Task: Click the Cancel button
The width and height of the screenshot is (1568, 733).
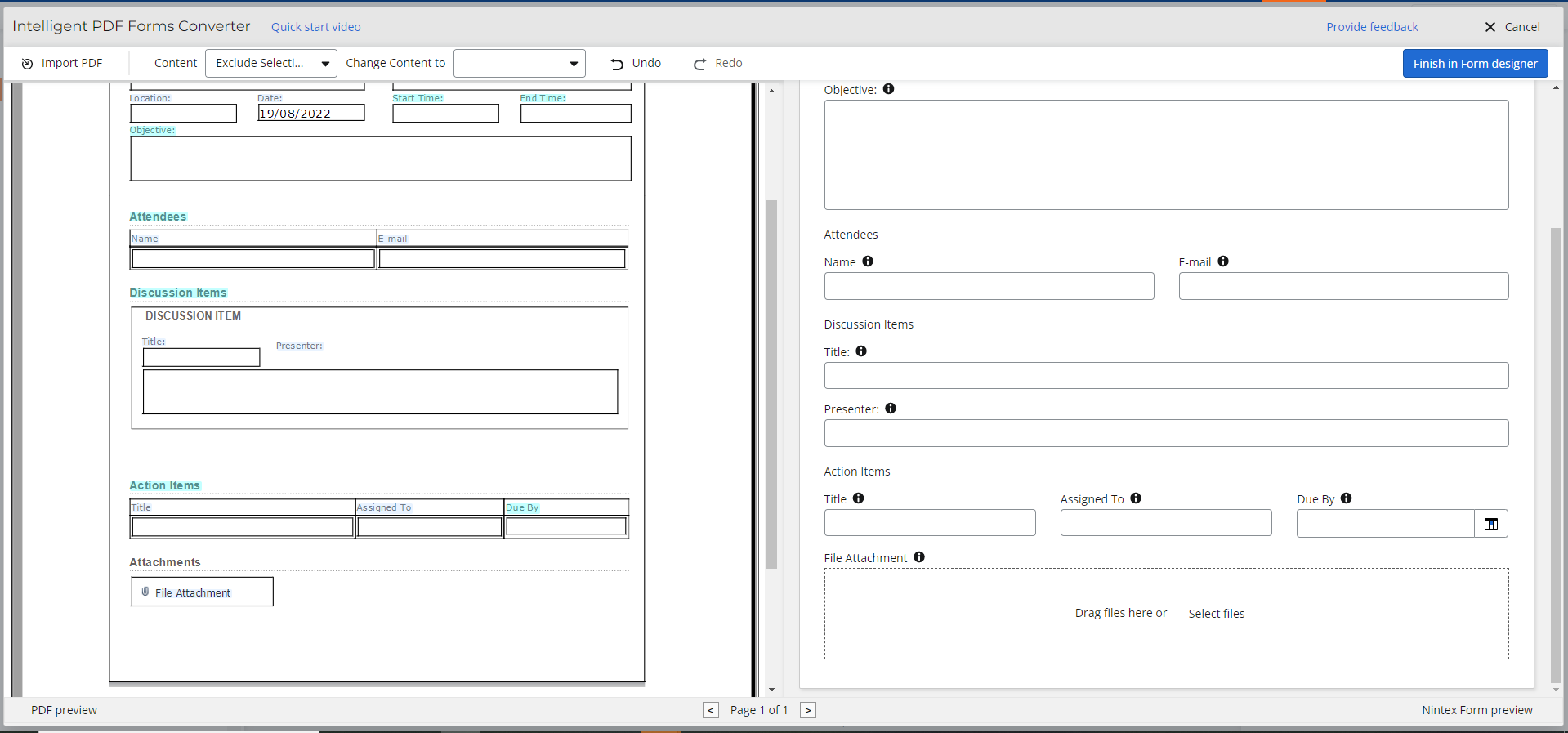Action: (1512, 27)
